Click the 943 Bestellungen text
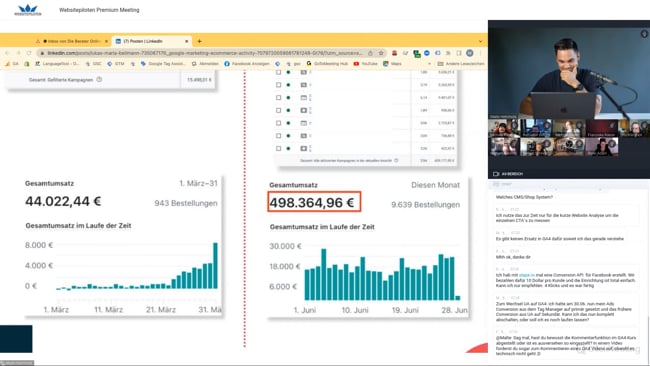 [x=186, y=203]
